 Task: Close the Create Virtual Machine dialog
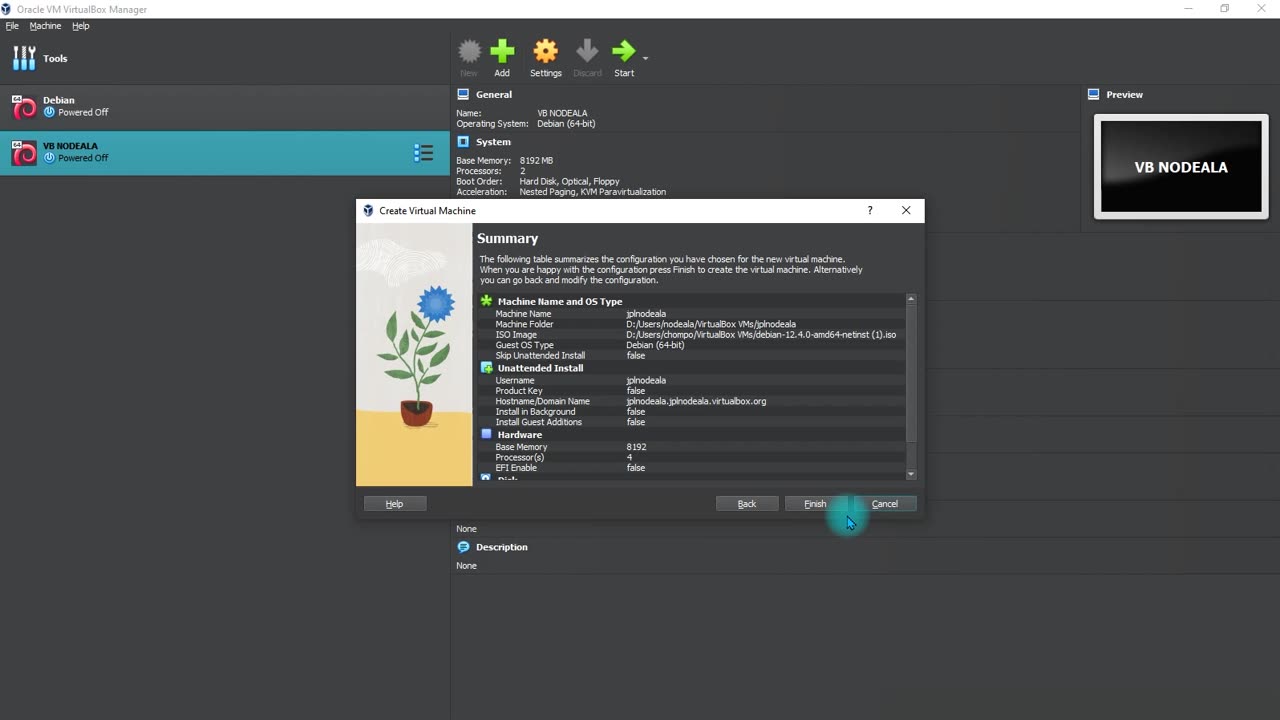pyautogui.click(x=906, y=211)
